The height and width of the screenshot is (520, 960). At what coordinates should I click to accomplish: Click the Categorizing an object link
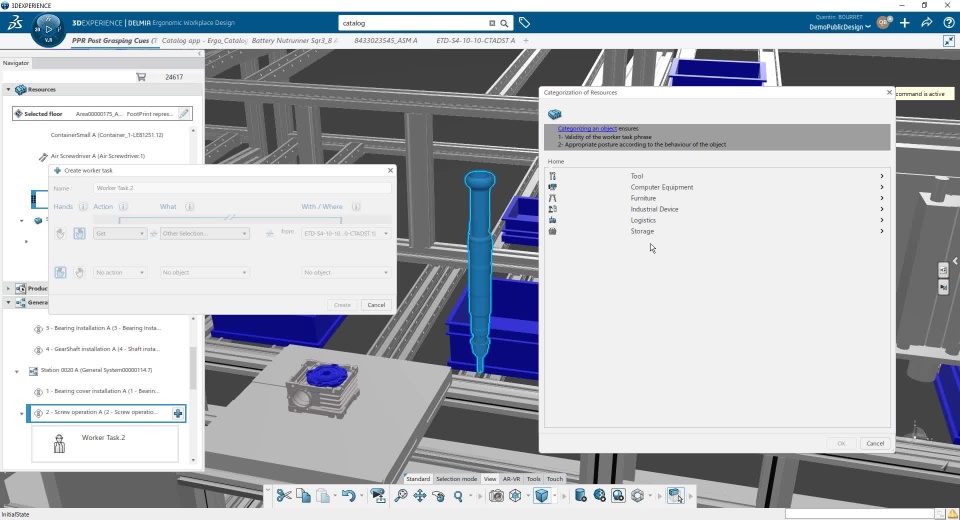pyautogui.click(x=587, y=128)
